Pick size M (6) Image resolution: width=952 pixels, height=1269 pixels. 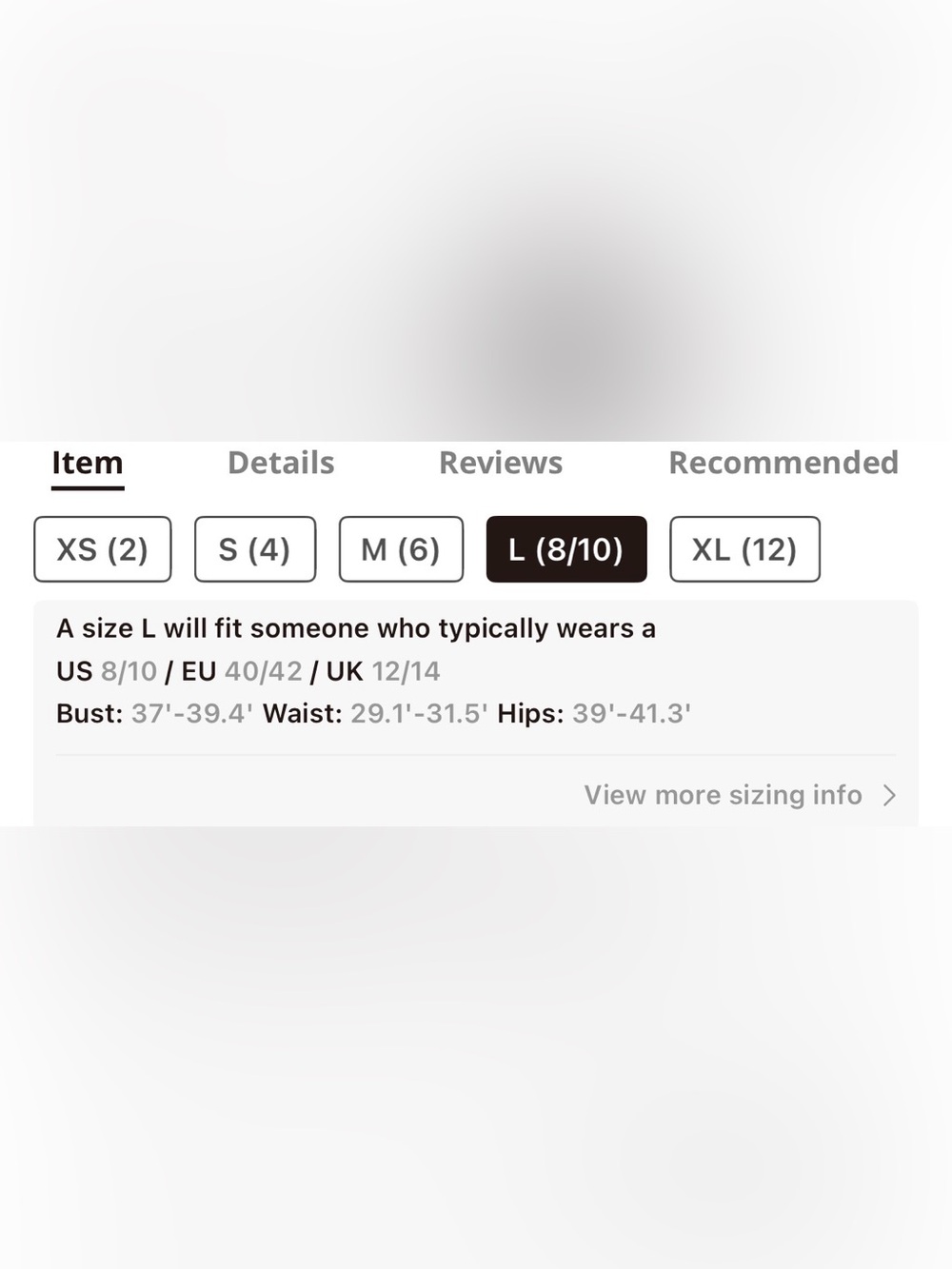point(401,549)
